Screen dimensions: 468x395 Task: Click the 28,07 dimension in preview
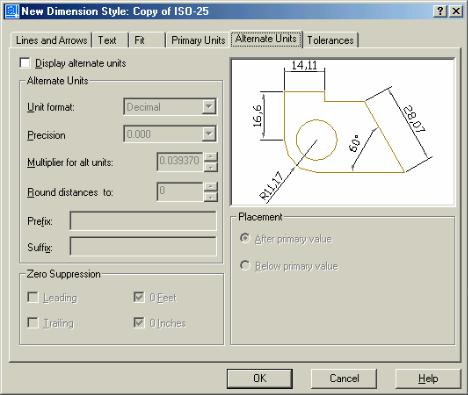(x=414, y=119)
